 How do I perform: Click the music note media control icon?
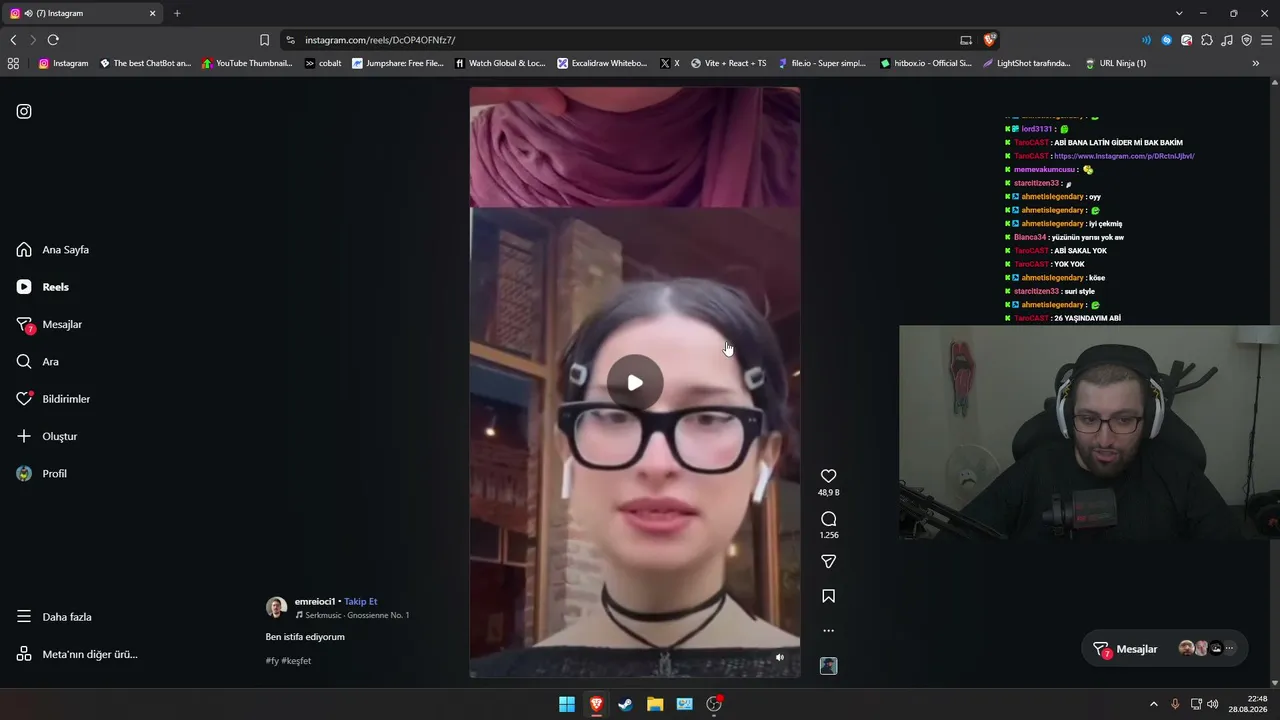pyautogui.click(x=1226, y=40)
